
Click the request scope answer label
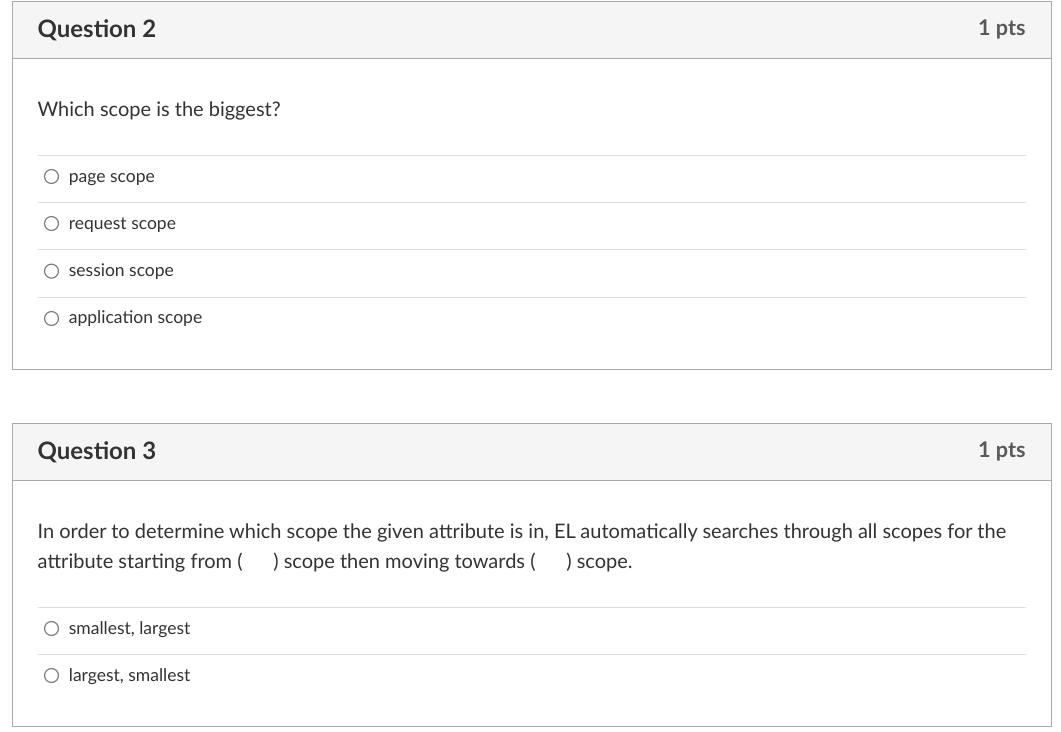click(x=121, y=223)
